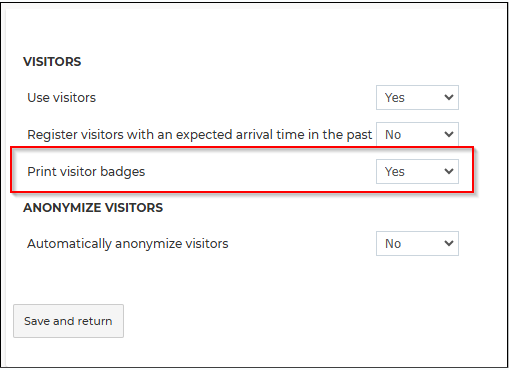
Task: Select the No value in Register visitors field
Action: (x=393, y=135)
